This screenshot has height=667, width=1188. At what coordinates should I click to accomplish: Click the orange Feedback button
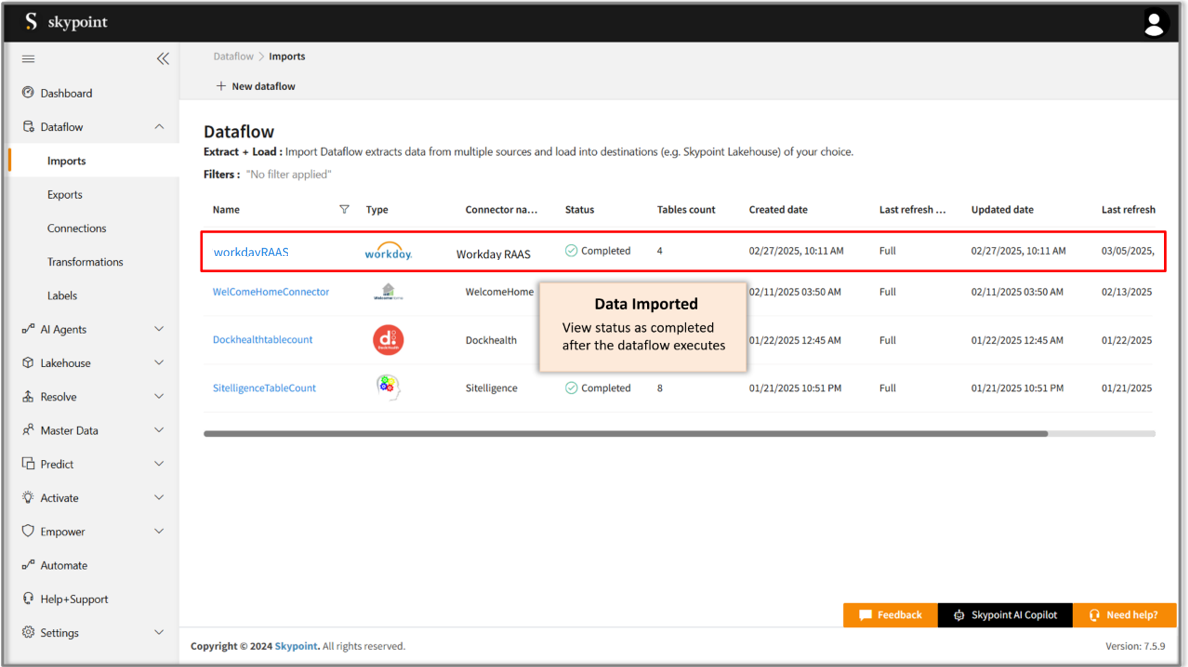coord(890,615)
